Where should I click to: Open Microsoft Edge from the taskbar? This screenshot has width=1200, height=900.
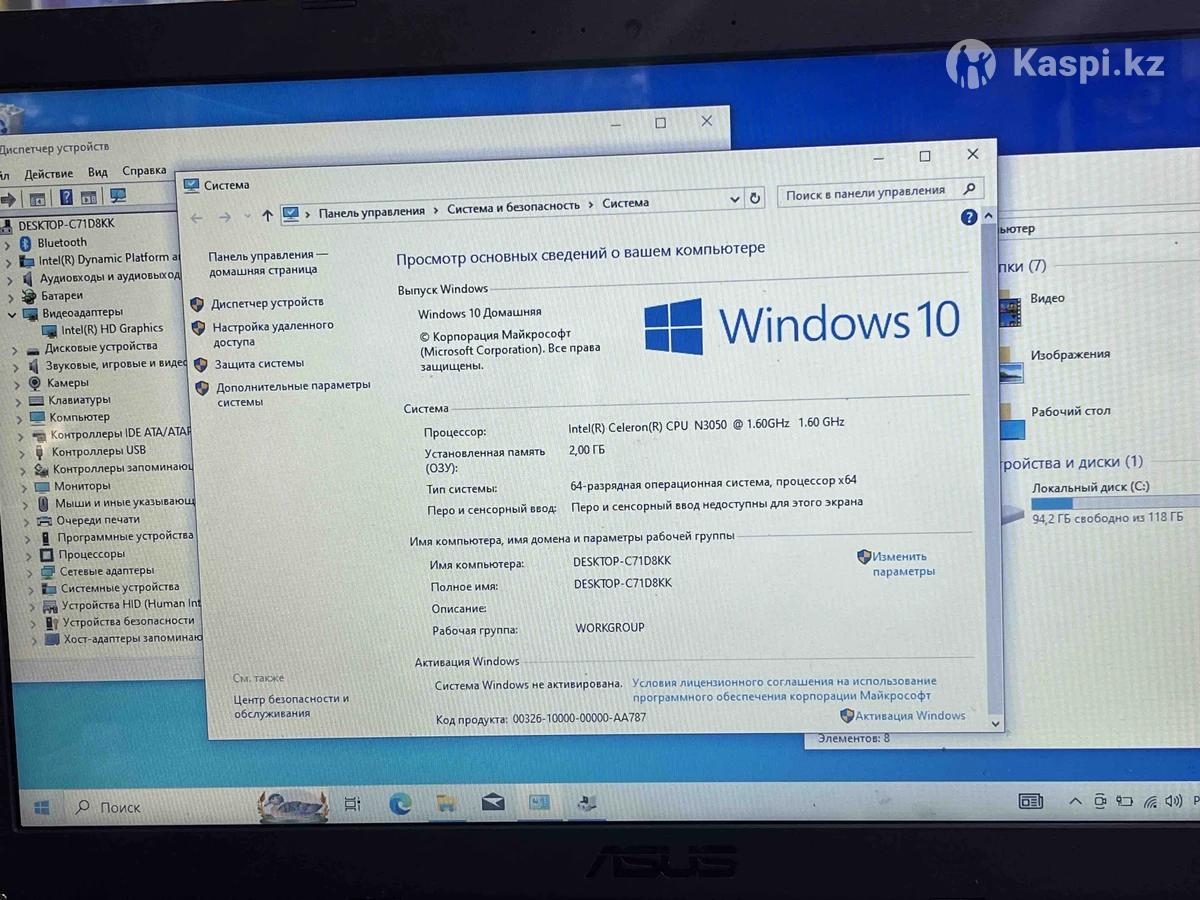coord(400,803)
